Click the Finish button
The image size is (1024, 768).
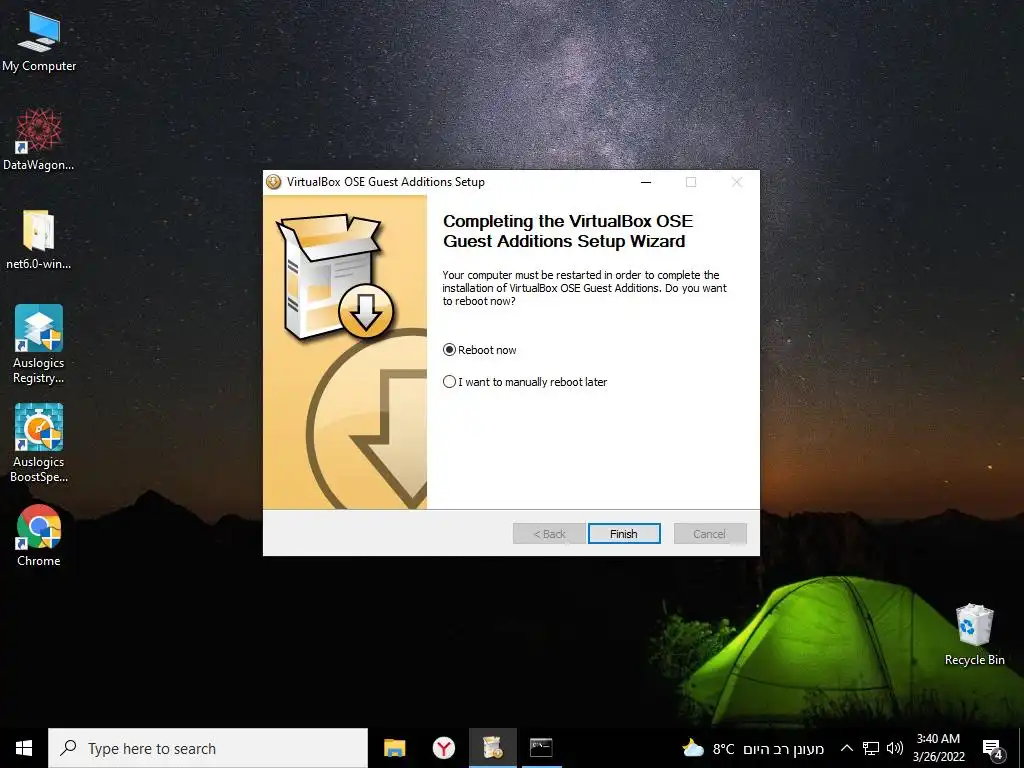tap(624, 534)
